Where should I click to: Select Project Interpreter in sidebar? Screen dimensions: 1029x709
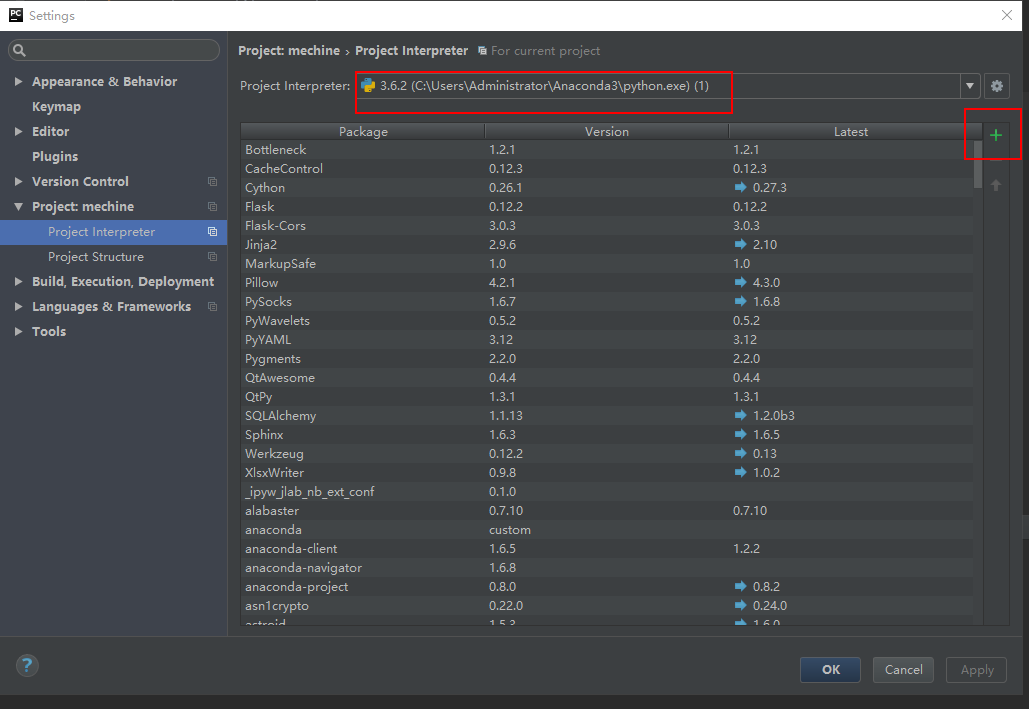pyautogui.click(x=114, y=232)
